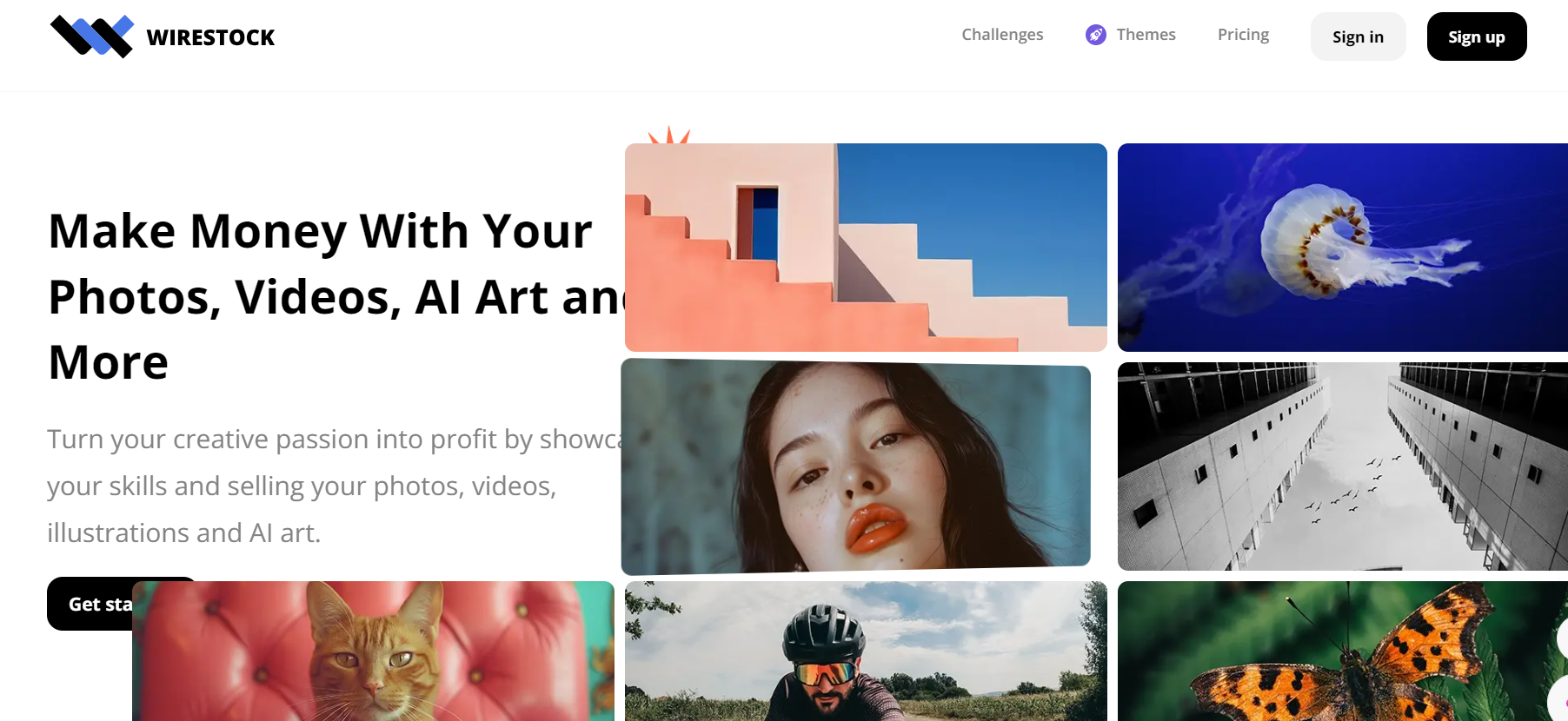Open the woman portrait with orange lips
Image resolution: width=1568 pixels, height=721 pixels.
[856, 466]
